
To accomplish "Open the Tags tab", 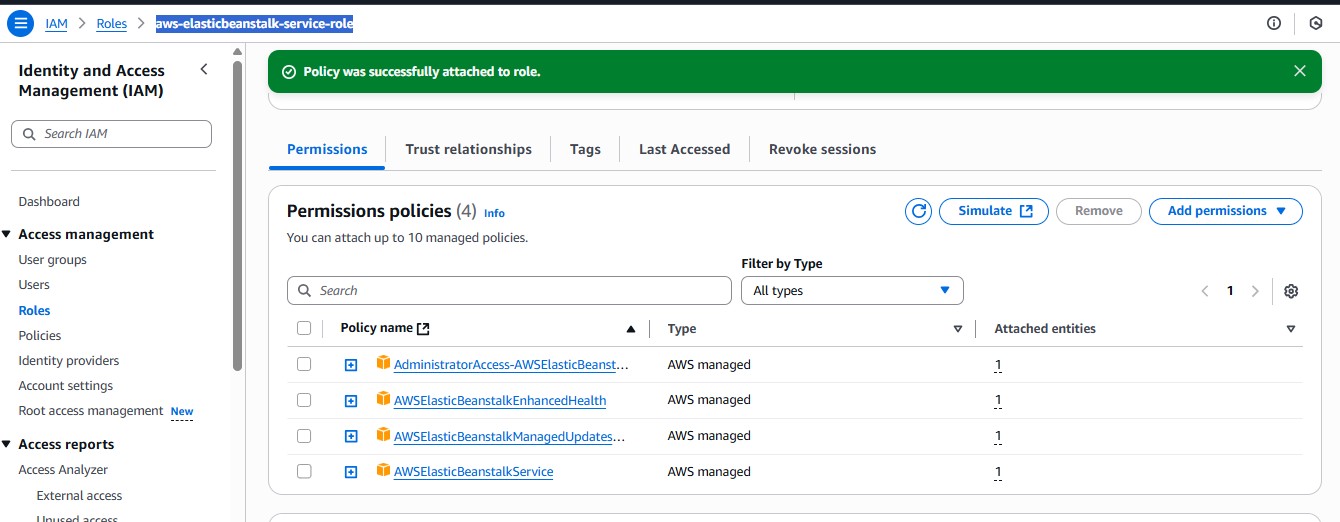I will point(585,149).
